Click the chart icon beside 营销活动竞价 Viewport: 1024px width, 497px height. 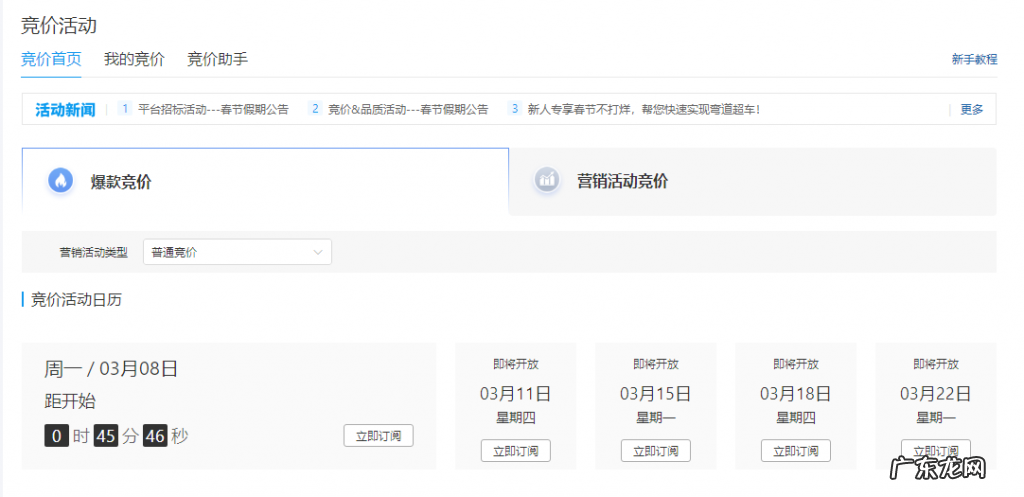(547, 180)
